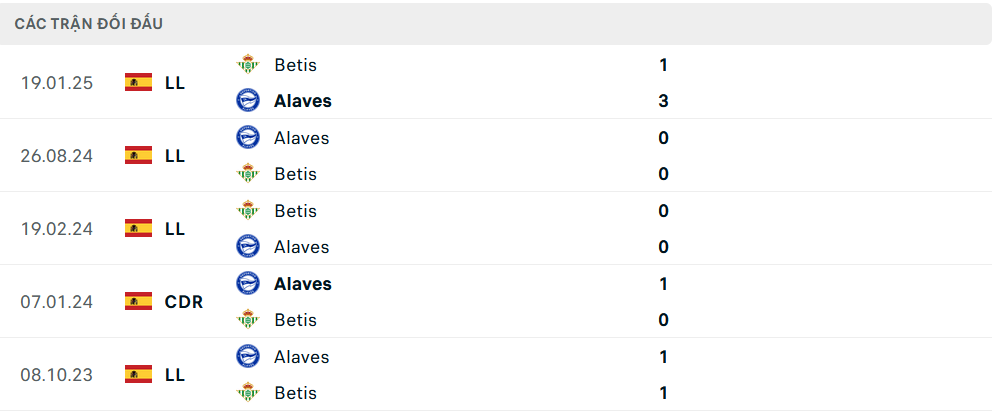This screenshot has height=413, width=992.
Task: Click the score 3 for Alaves
Action: pos(663,101)
